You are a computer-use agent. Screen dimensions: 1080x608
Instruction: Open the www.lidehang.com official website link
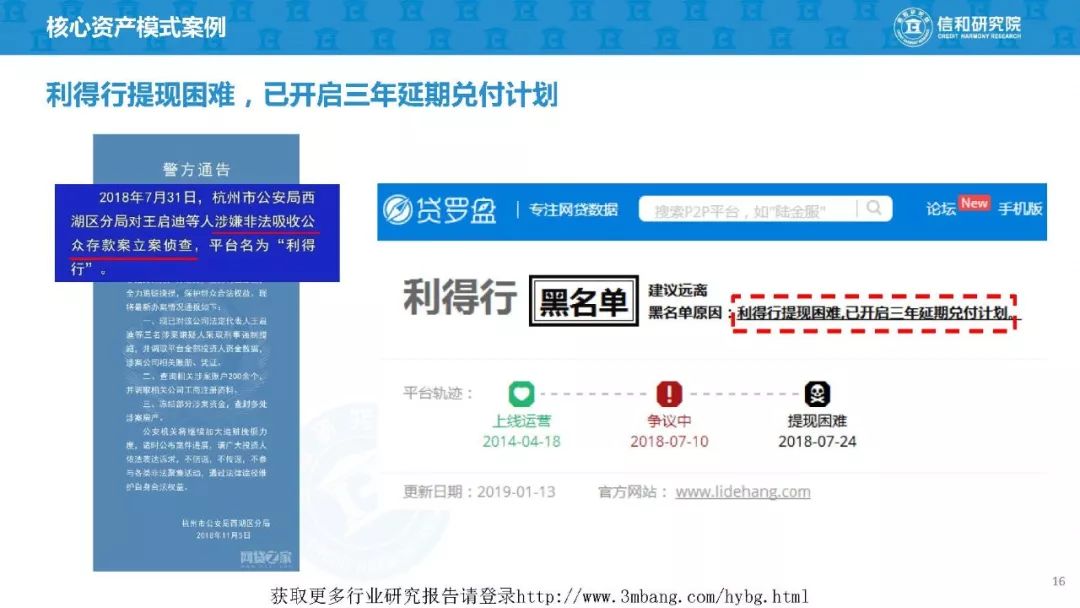(742, 492)
